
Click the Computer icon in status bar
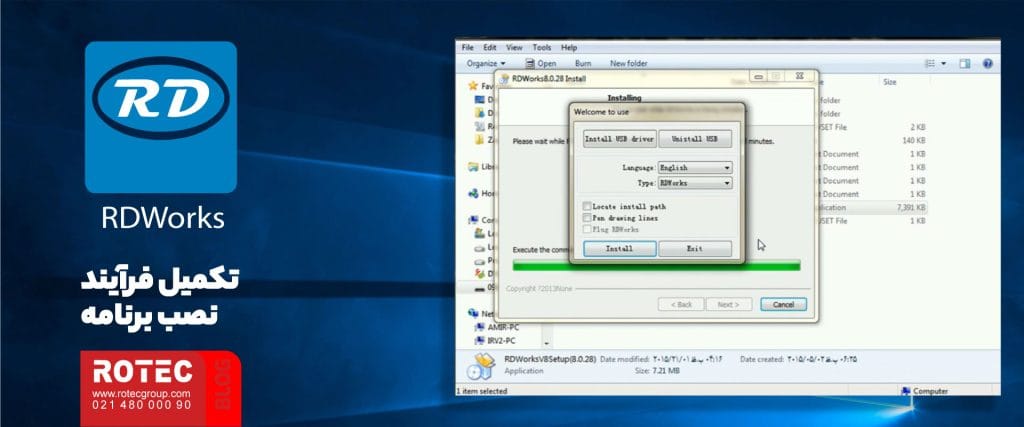[906, 391]
